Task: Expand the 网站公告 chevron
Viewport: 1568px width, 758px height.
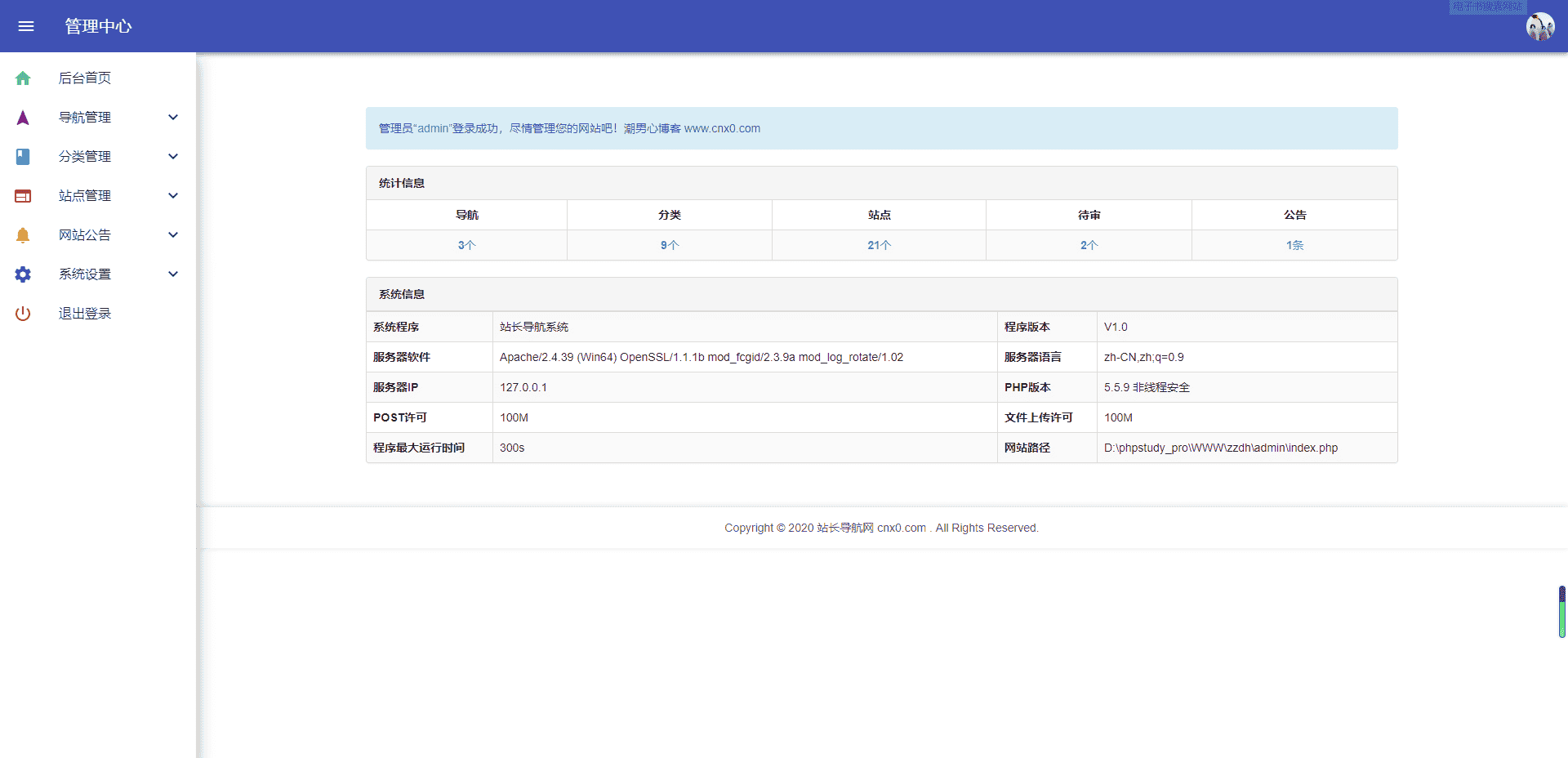Action: click(x=173, y=235)
